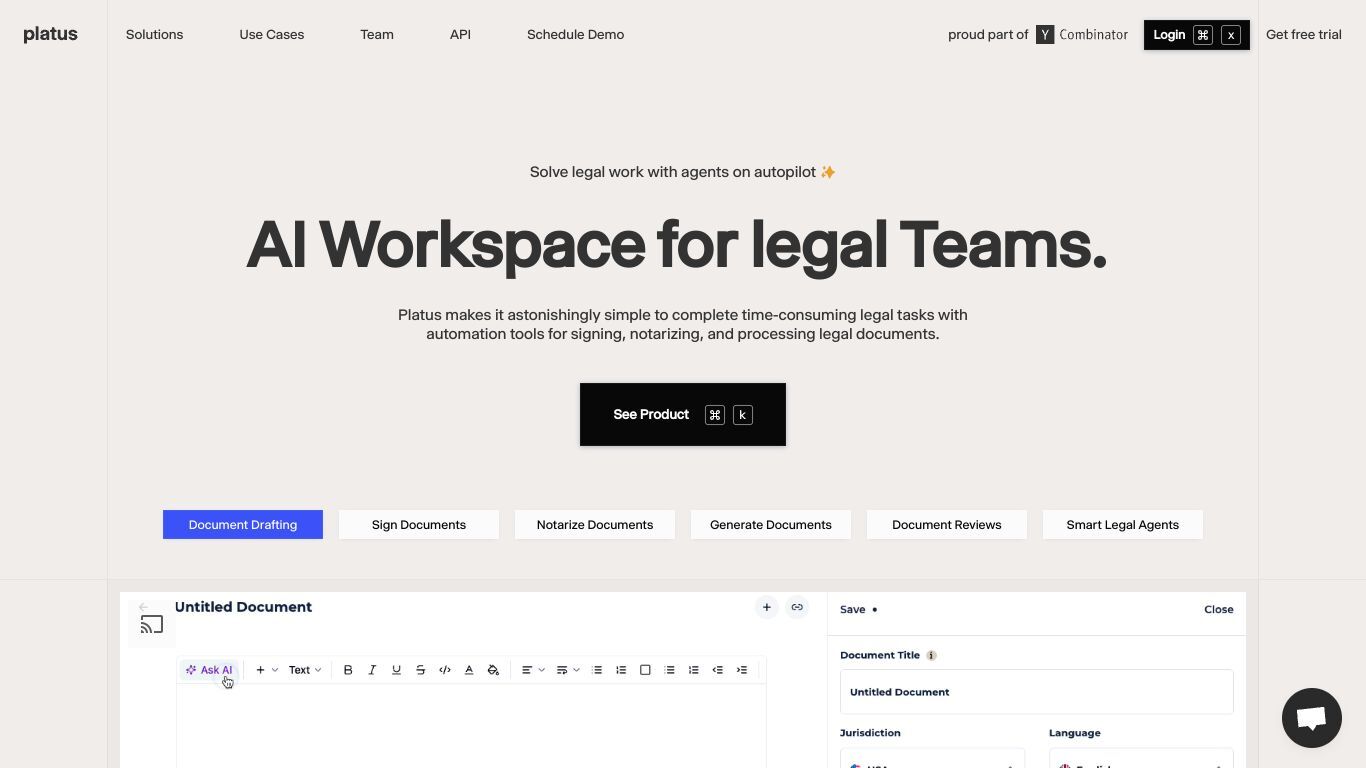This screenshot has height=768, width=1366.
Task: Open the chat support bubble
Action: 1312,718
